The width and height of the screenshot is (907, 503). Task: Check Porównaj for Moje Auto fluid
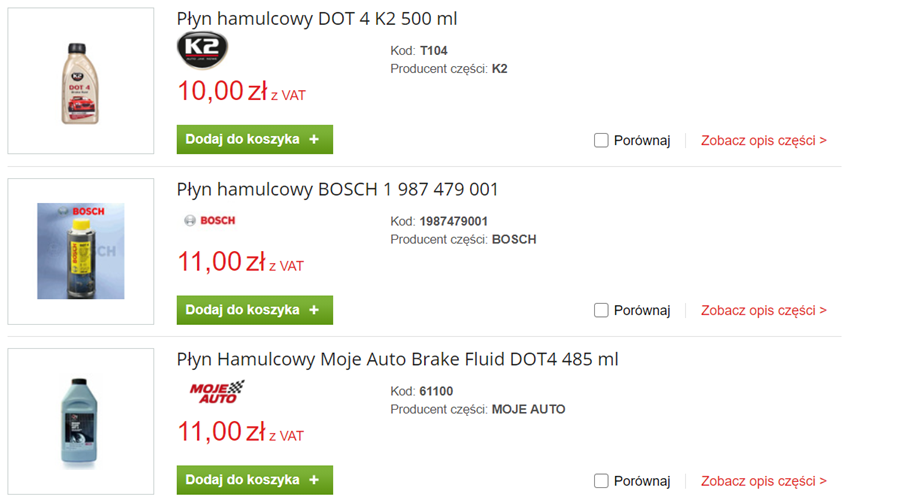601,481
